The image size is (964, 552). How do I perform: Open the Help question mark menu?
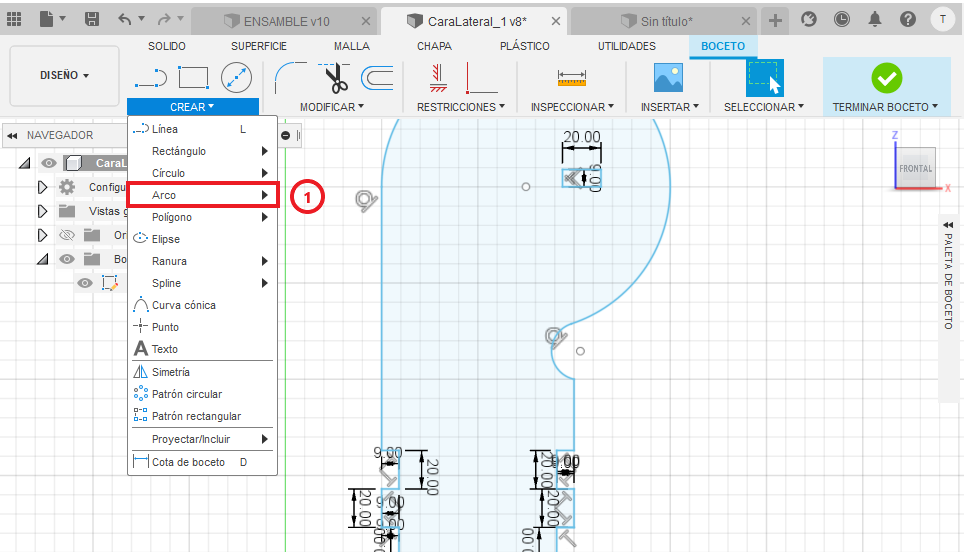(x=907, y=19)
